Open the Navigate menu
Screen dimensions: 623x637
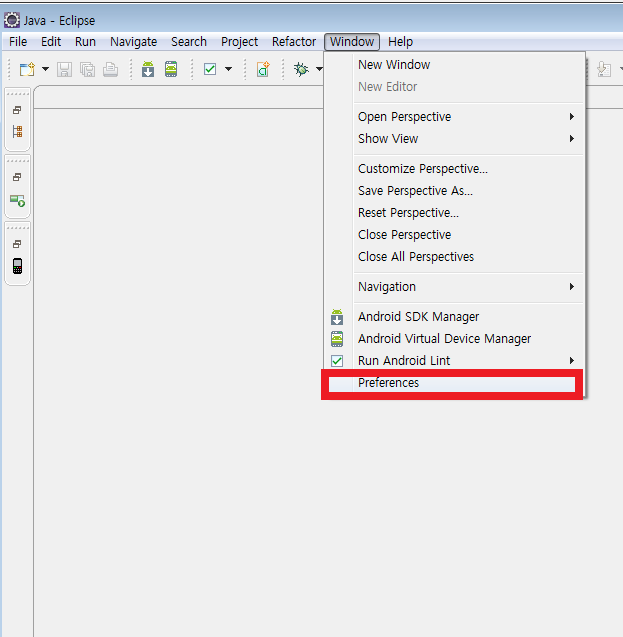[133, 42]
